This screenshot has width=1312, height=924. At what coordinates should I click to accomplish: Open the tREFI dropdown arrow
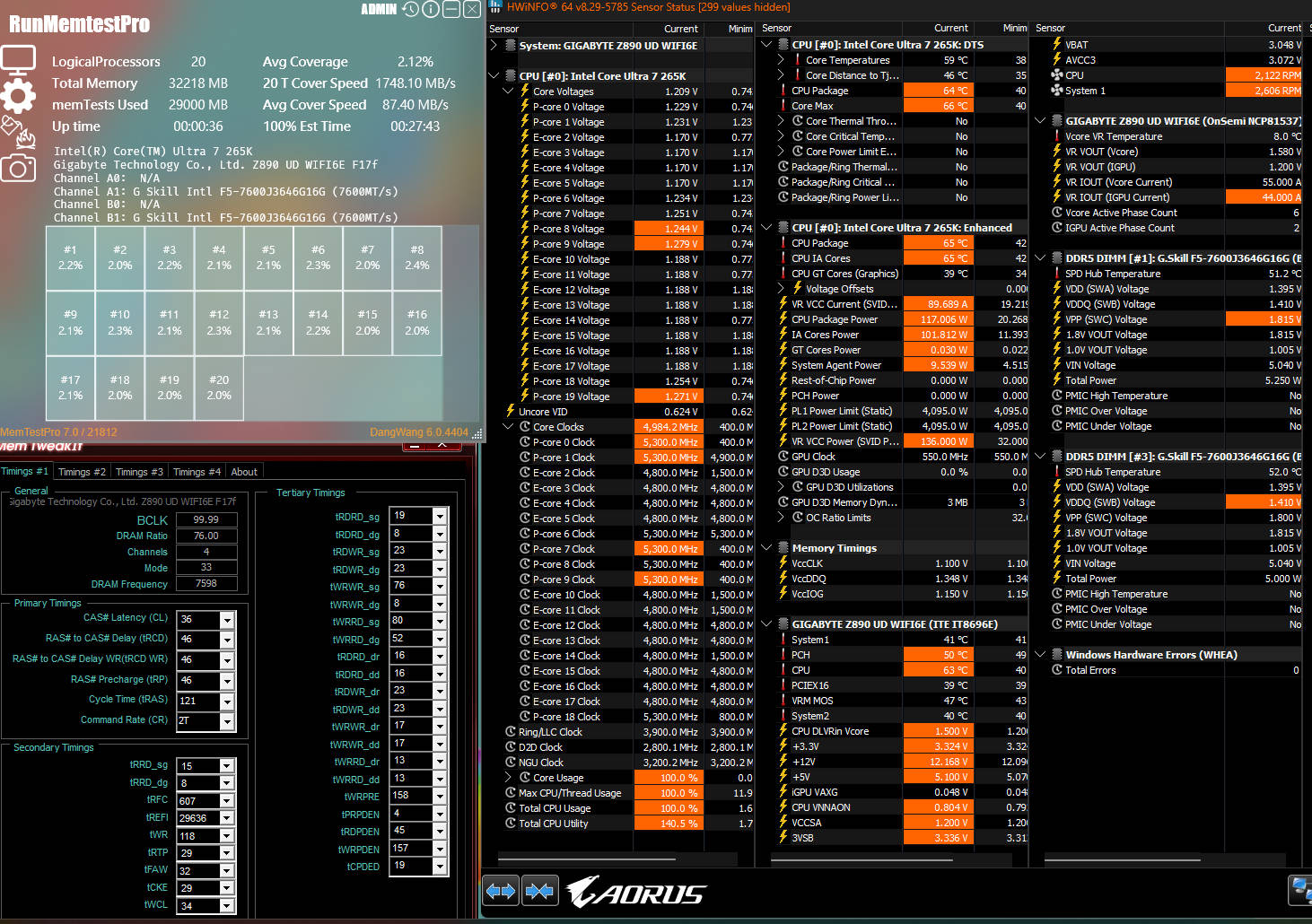pos(227,818)
